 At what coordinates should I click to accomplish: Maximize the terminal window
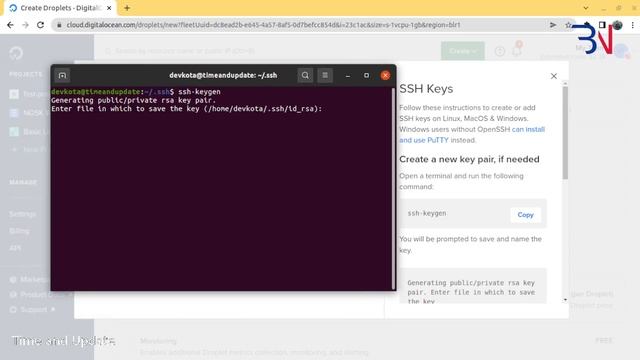click(x=367, y=76)
